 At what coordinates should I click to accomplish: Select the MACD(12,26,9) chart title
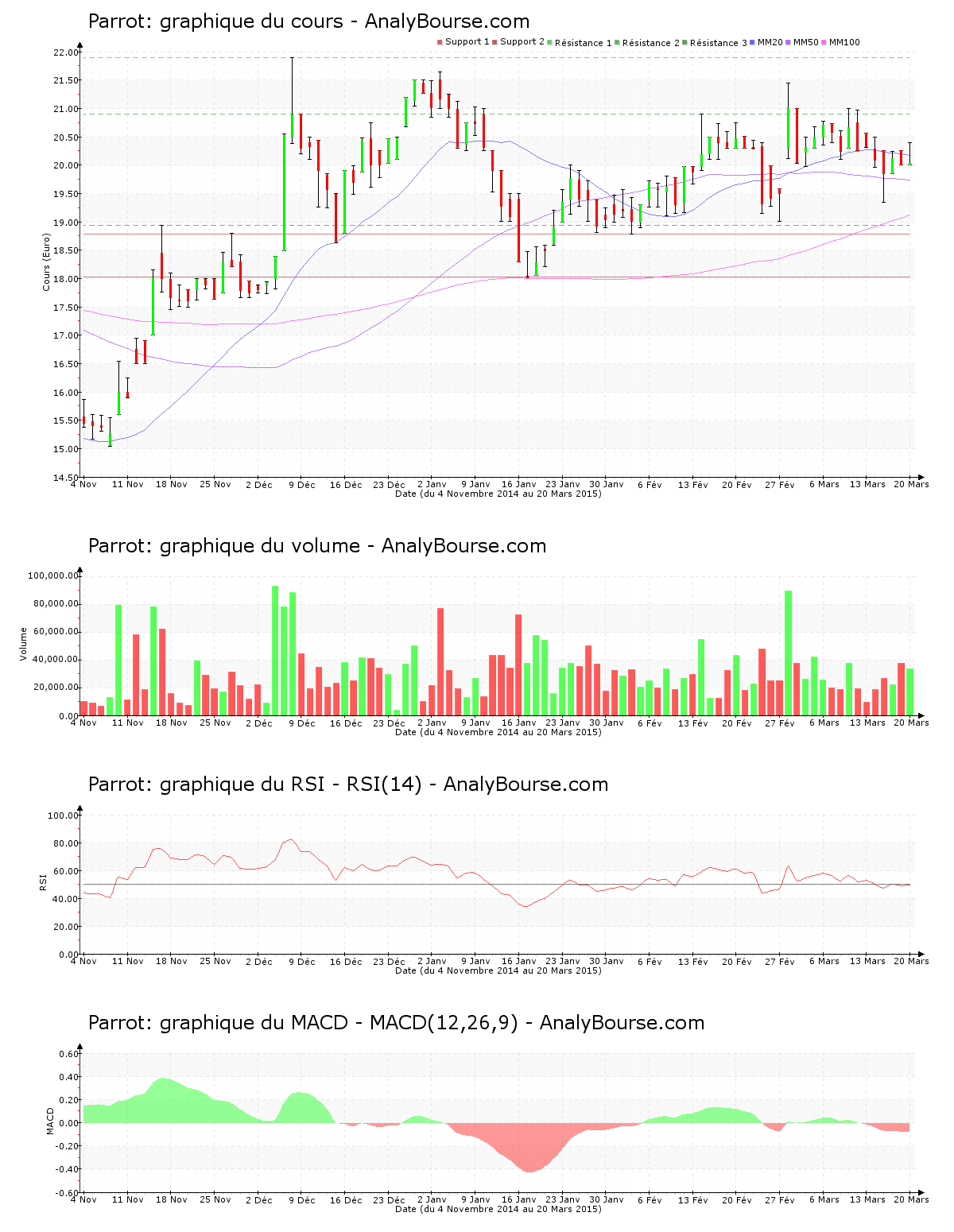[396, 1023]
